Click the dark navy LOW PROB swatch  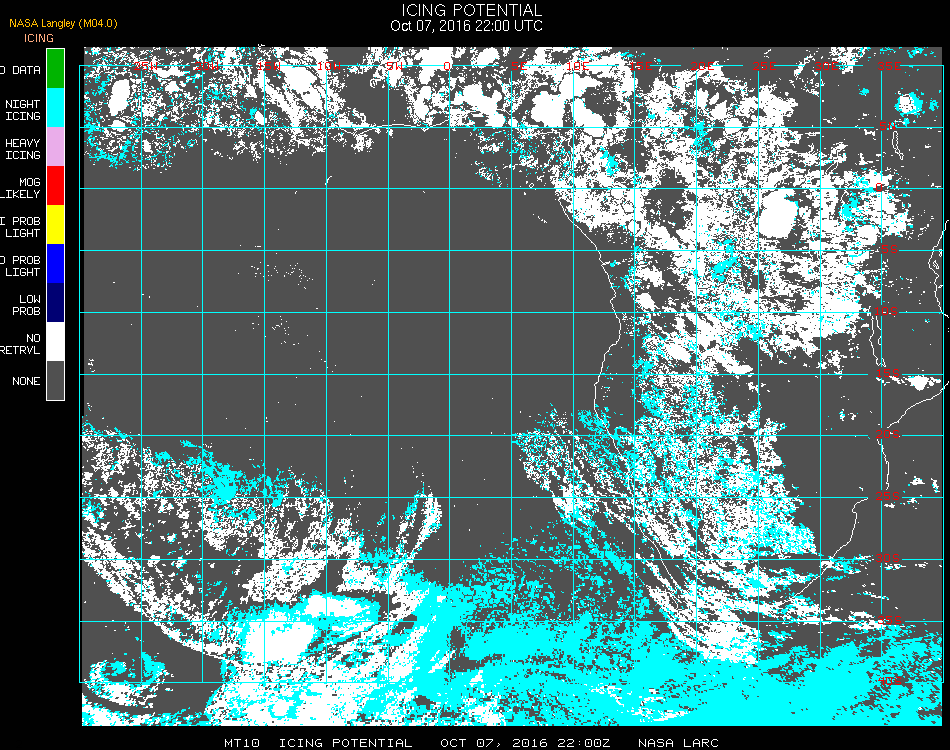pyautogui.click(x=55, y=303)
